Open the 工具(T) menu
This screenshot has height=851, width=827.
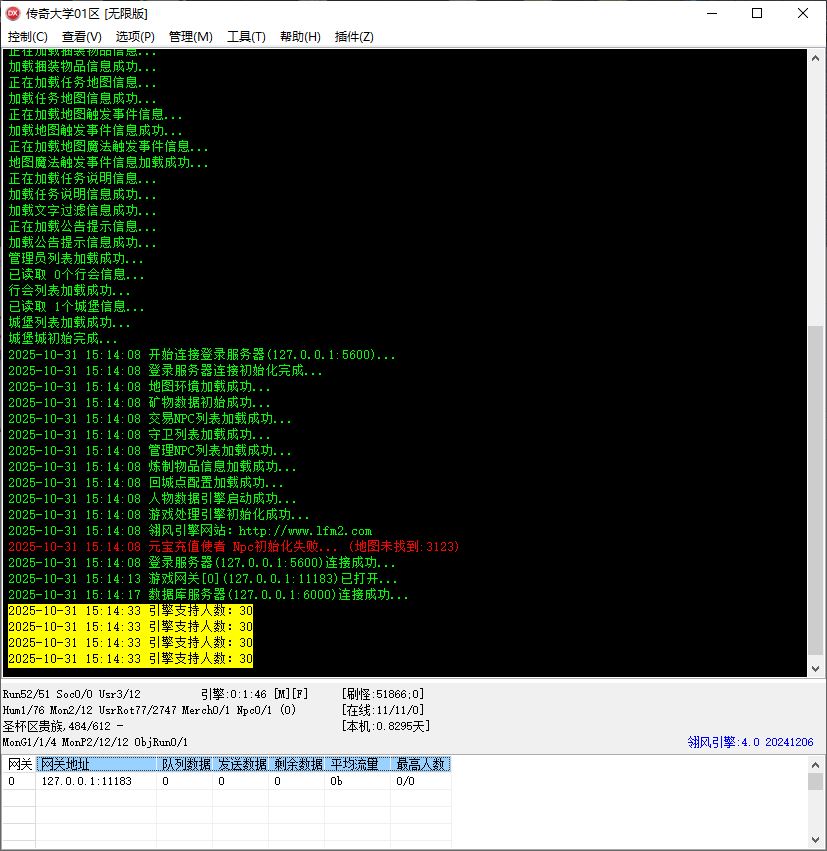pyautogui.click(x=246, y=37)
